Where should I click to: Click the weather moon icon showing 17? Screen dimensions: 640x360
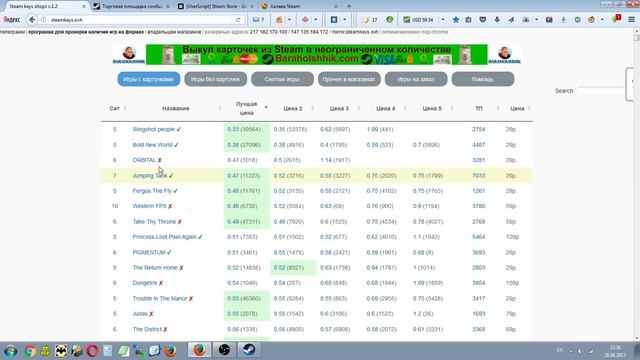(x=370, y=20)
